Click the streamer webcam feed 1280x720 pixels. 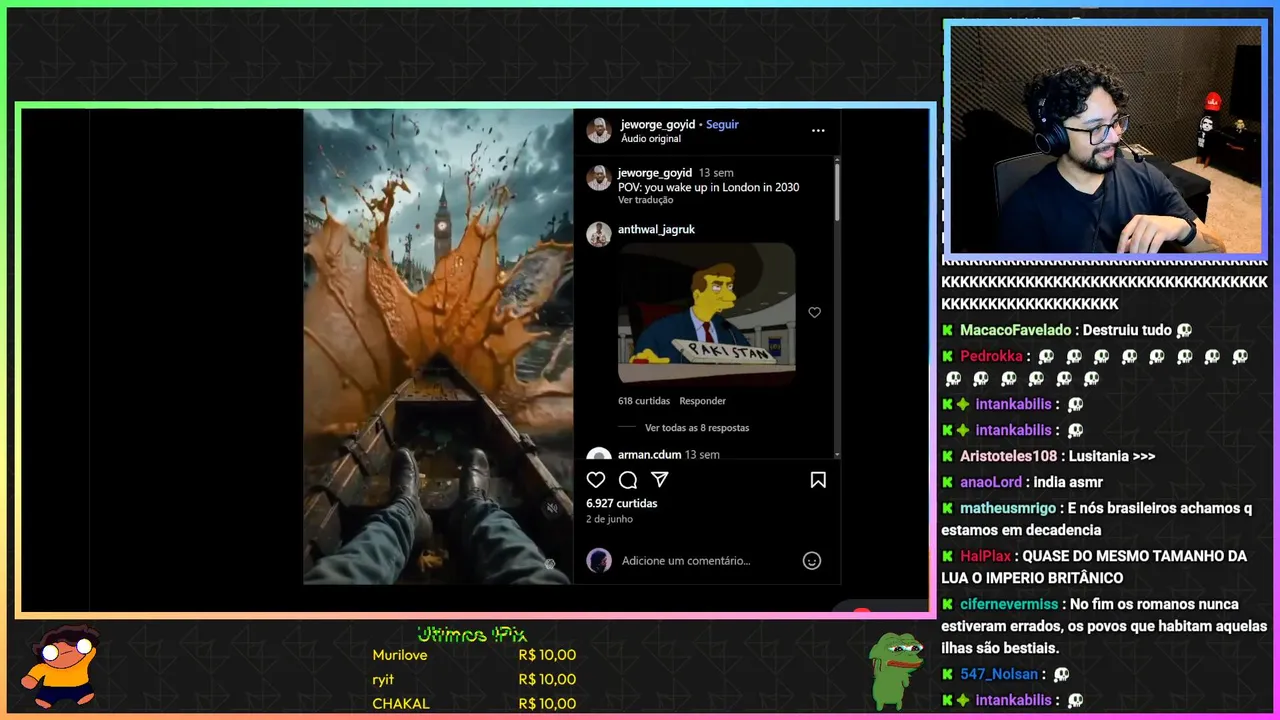click(x=1105, y=140)
